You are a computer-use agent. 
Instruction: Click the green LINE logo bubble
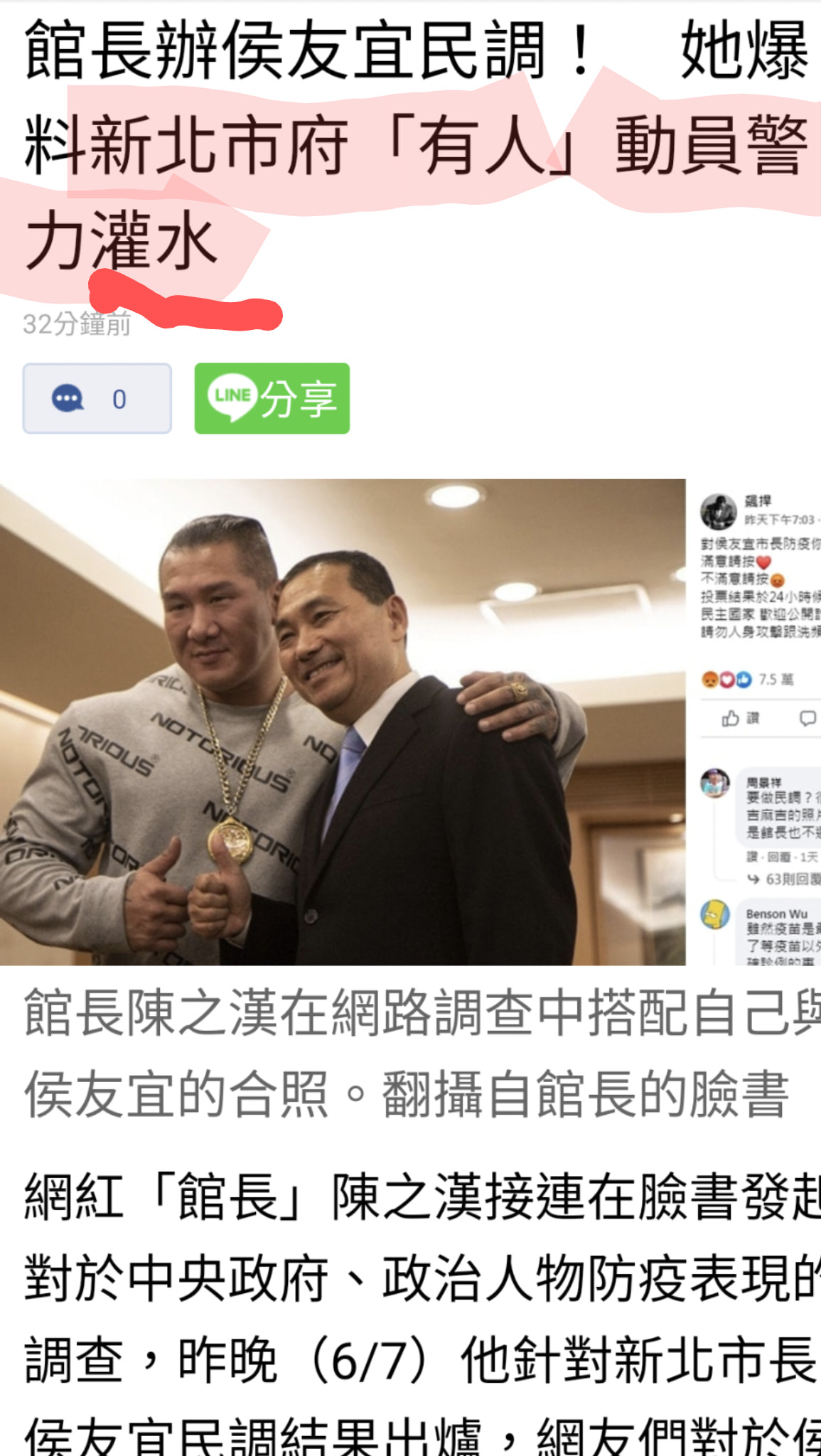(x=232, y=397)
